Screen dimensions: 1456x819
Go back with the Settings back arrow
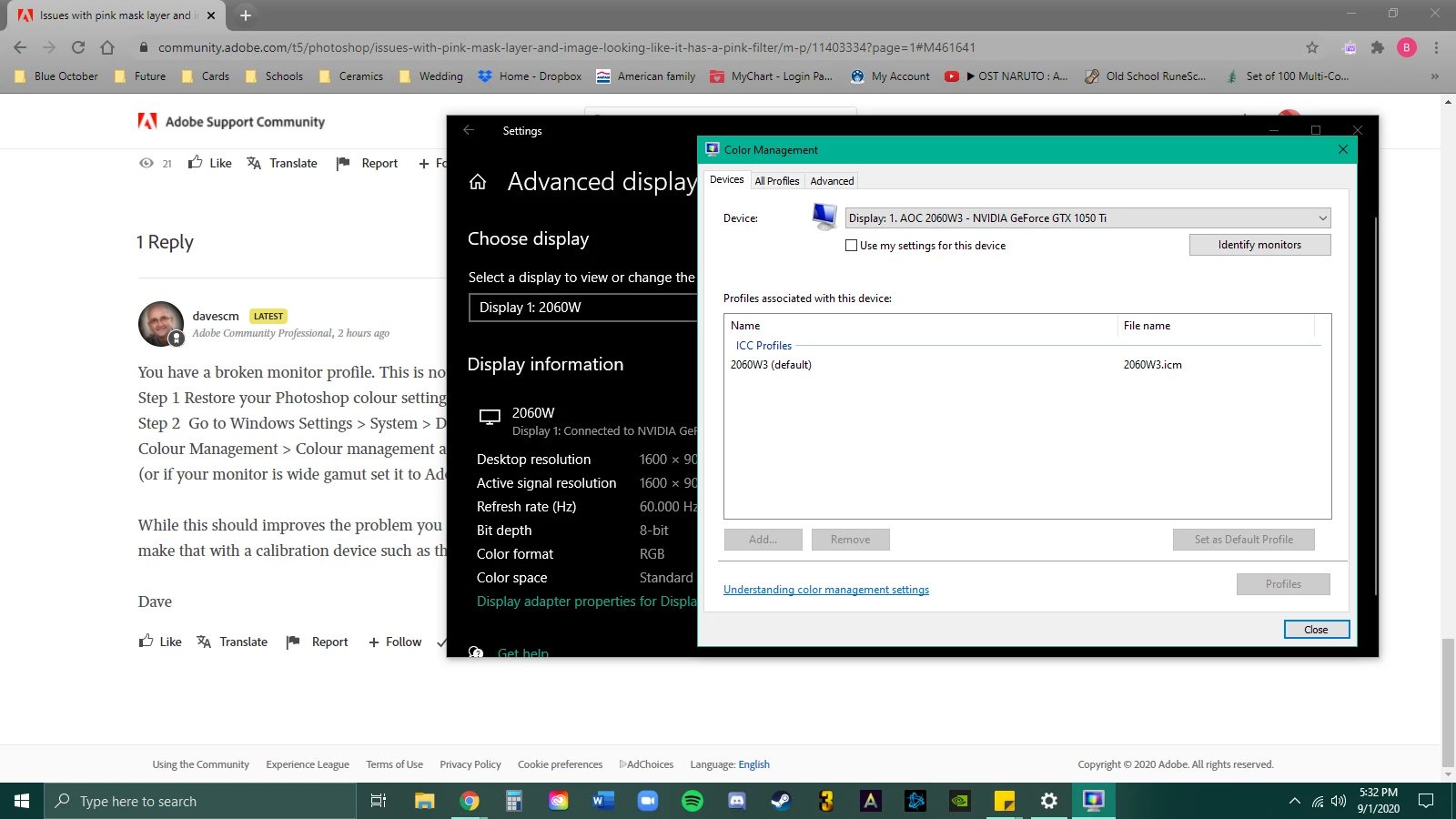click(469, 130)
